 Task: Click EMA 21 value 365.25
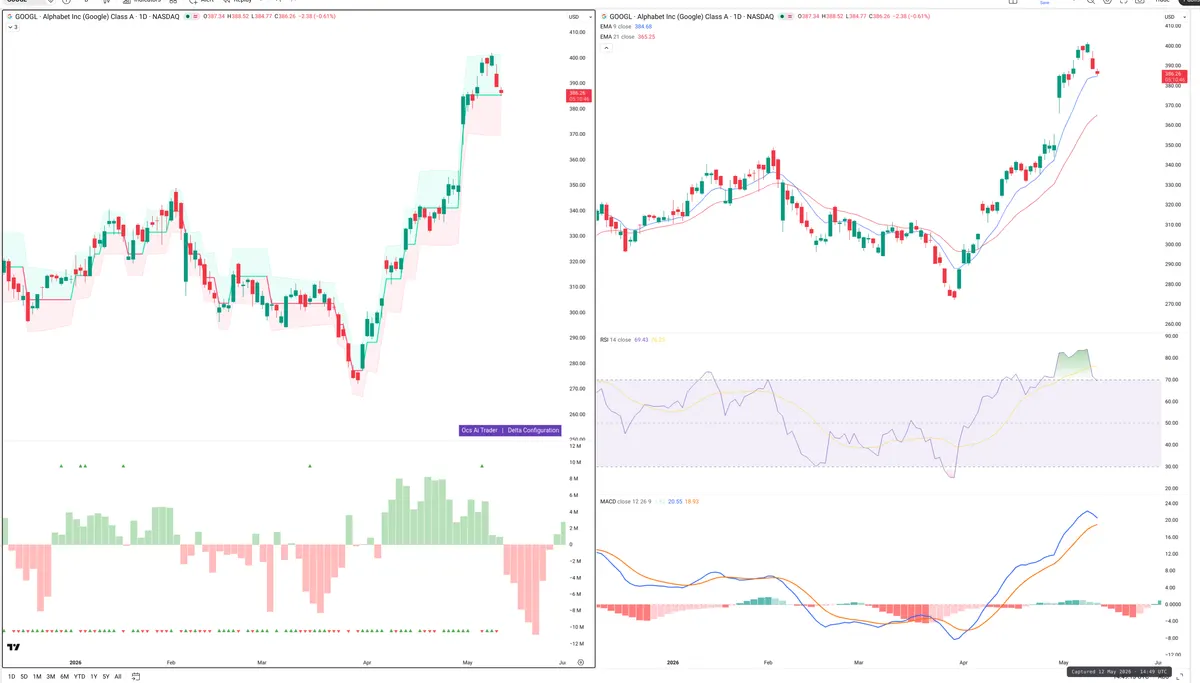(646, 37)
